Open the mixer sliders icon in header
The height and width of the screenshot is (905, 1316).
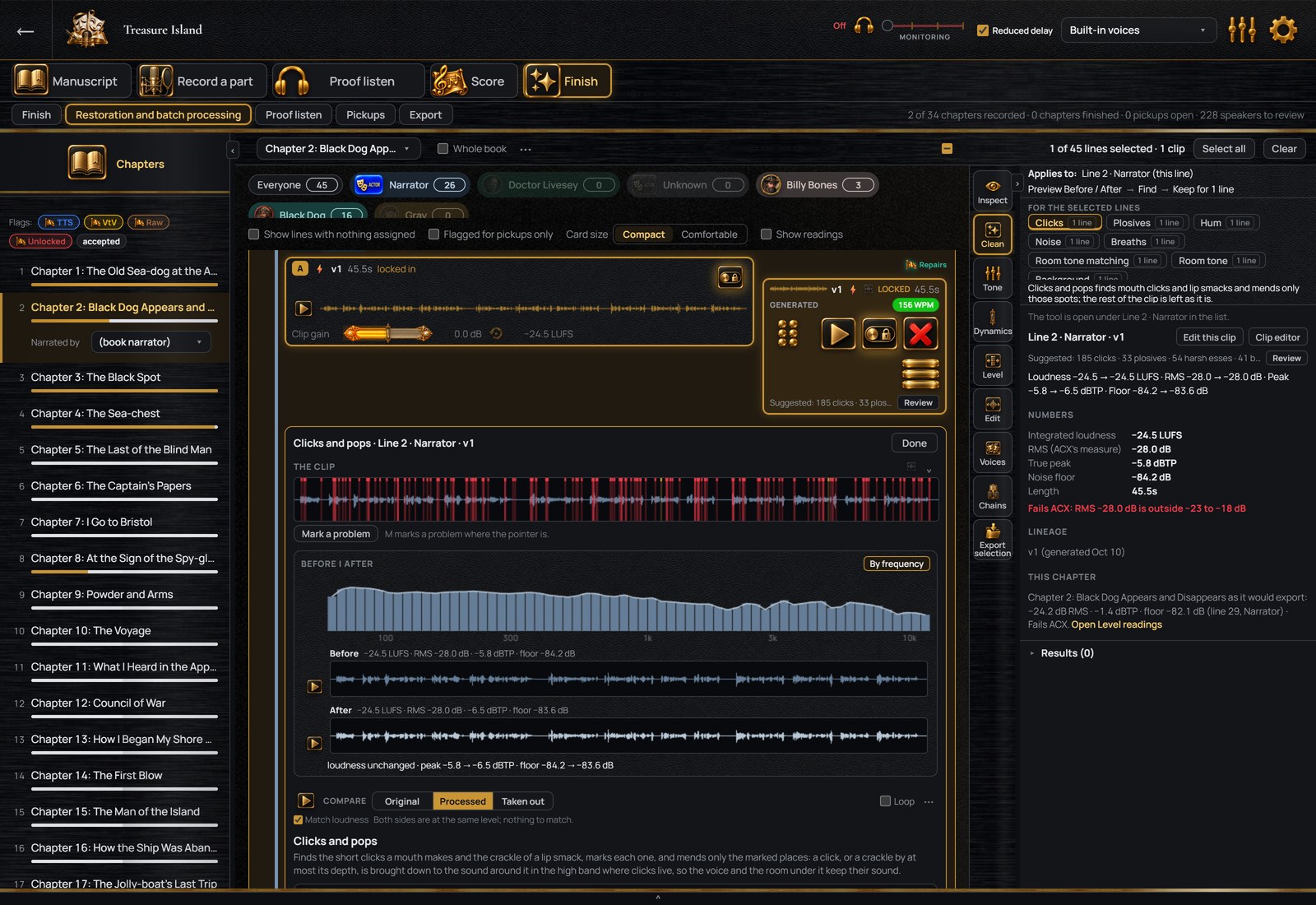[x=1242, y=30]
